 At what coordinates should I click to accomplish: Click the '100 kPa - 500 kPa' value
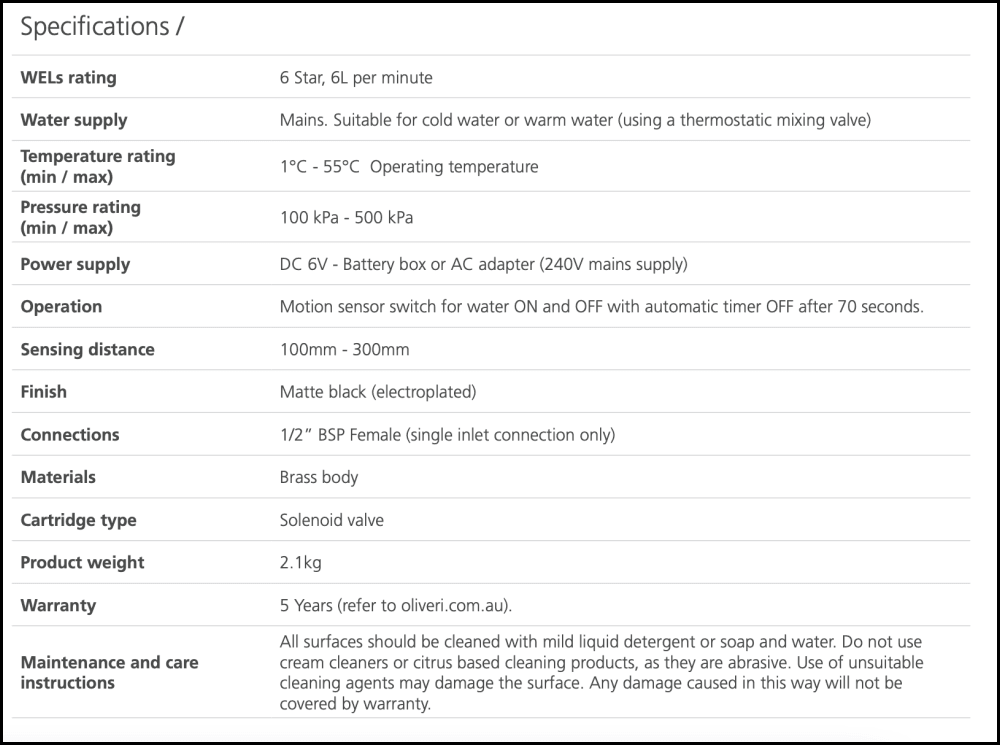click(347, 217)
